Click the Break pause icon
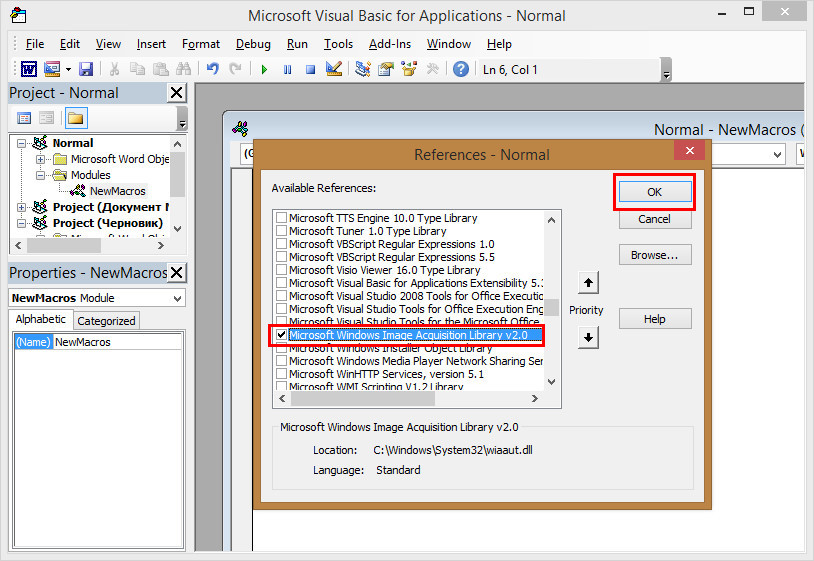 [x=287, y=69]
